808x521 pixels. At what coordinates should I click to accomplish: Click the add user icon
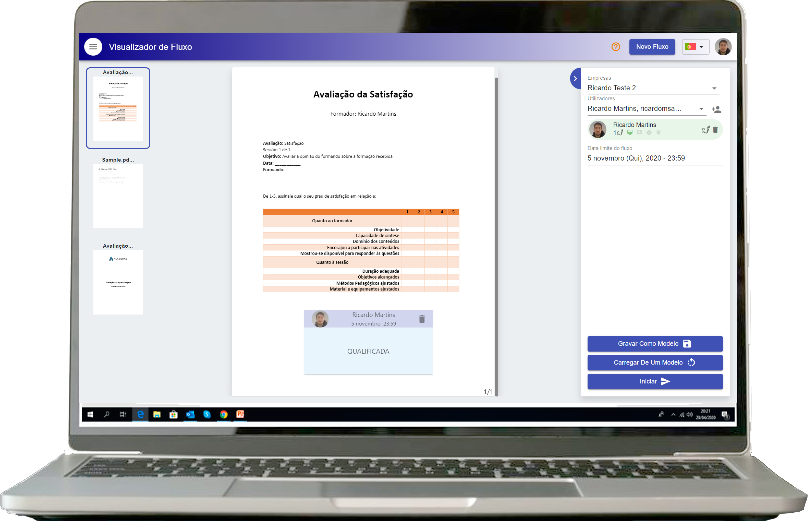click(x=716, y=109)
